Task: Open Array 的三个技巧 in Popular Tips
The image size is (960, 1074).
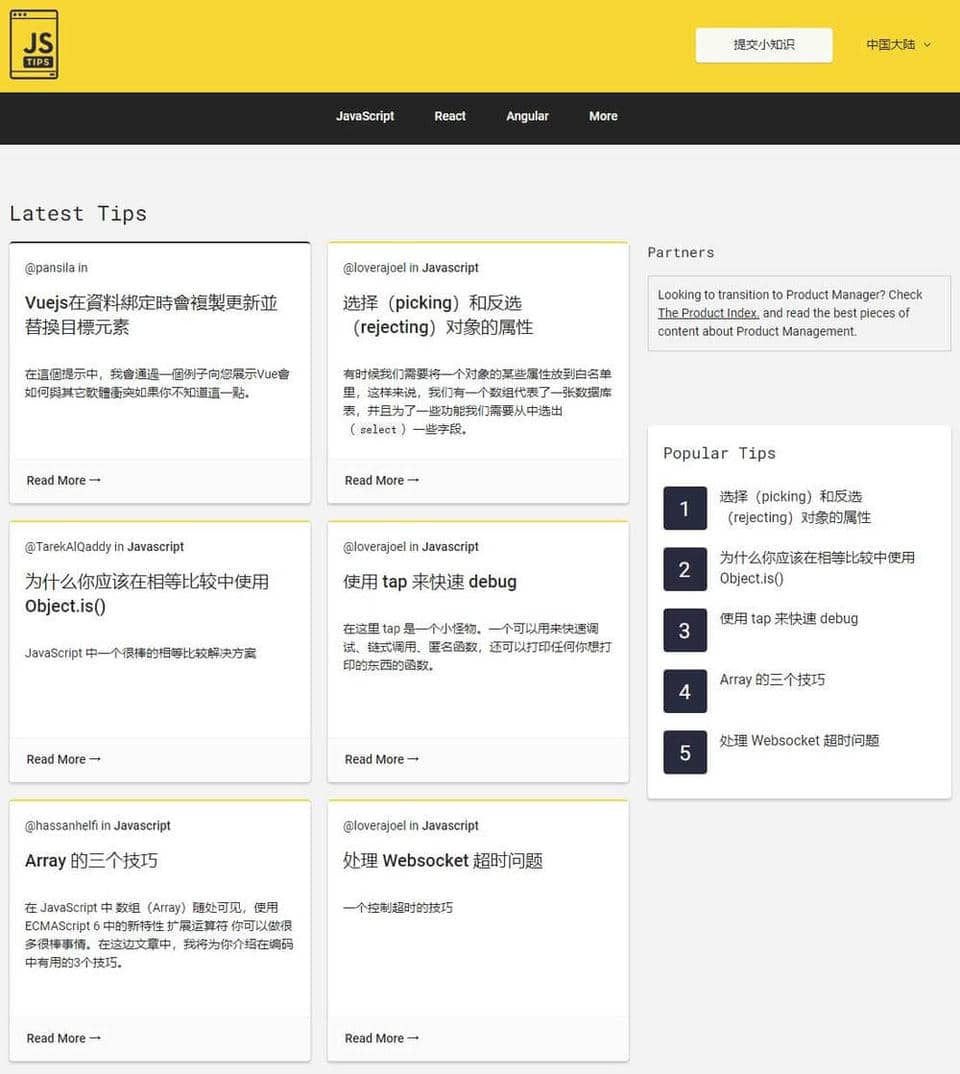Action: 772,680
